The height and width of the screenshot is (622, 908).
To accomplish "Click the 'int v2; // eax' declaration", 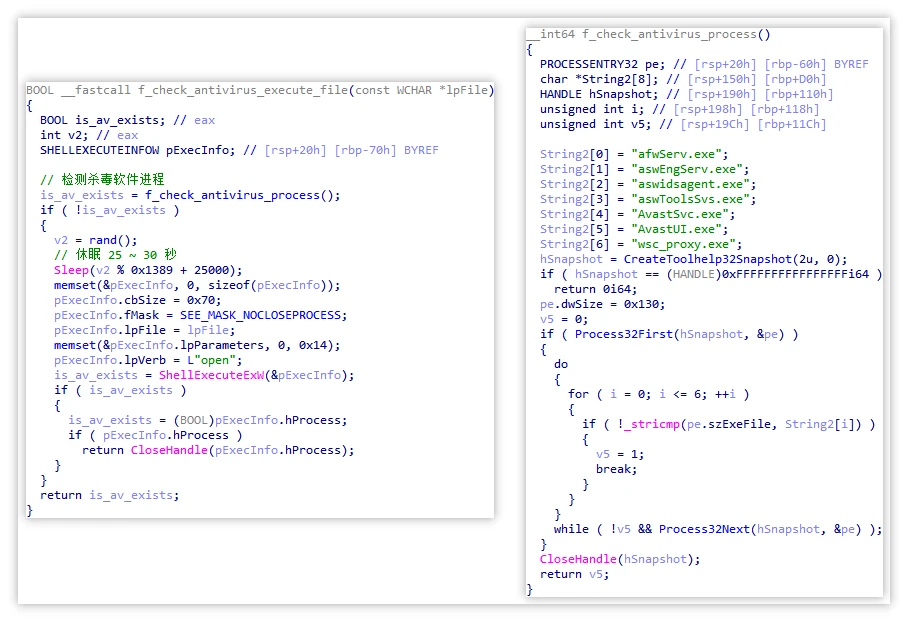I will [x=89, y=135].
